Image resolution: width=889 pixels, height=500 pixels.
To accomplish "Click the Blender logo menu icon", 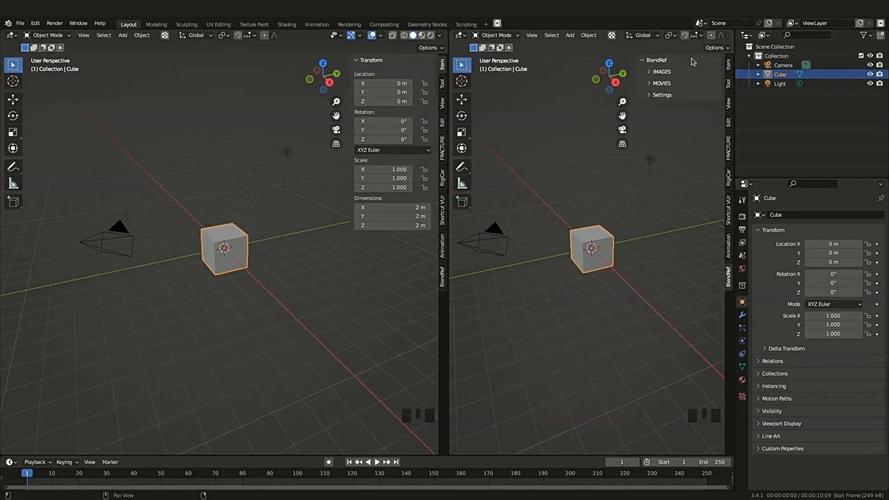I will point(8,23).
